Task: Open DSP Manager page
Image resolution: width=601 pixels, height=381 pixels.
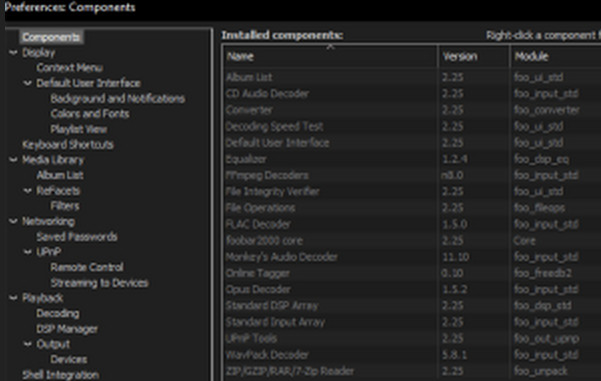Action: coord(67,328)
